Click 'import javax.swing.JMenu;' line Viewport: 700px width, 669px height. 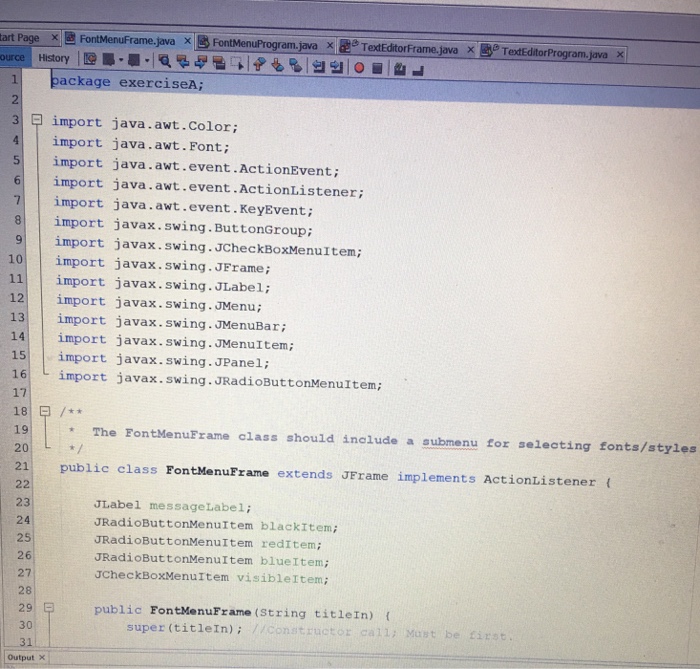(159, 303)
